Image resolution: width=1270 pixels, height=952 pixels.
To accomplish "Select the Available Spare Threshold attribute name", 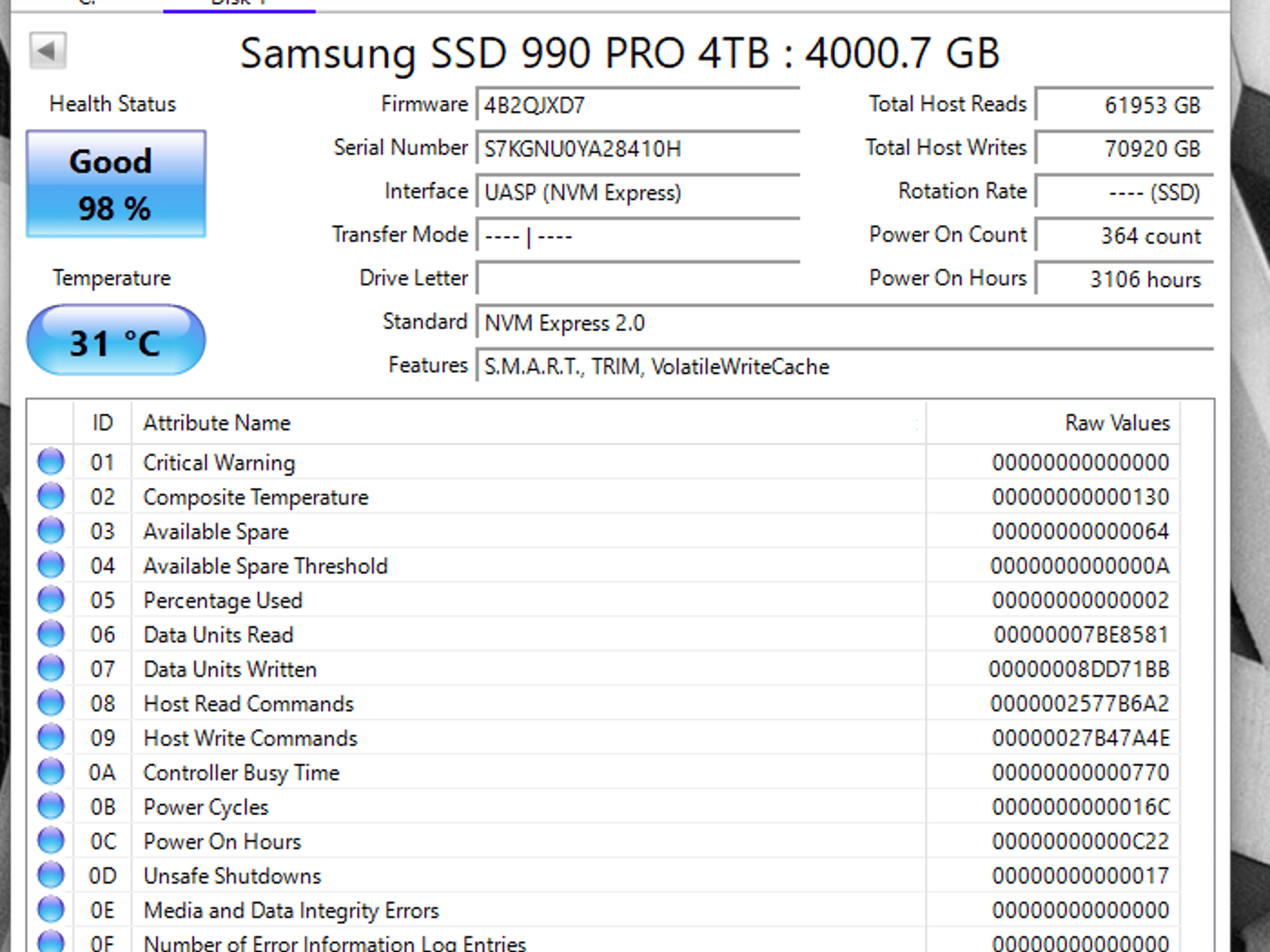I will coord(265,566).
